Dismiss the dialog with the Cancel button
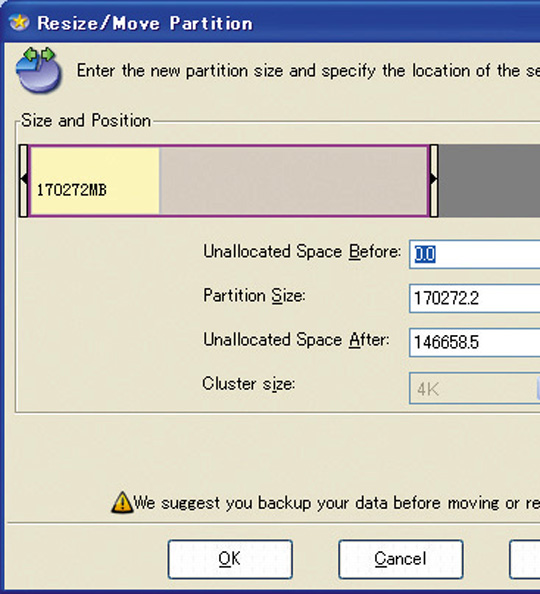 pyautogui.click(x=401, y=559)
